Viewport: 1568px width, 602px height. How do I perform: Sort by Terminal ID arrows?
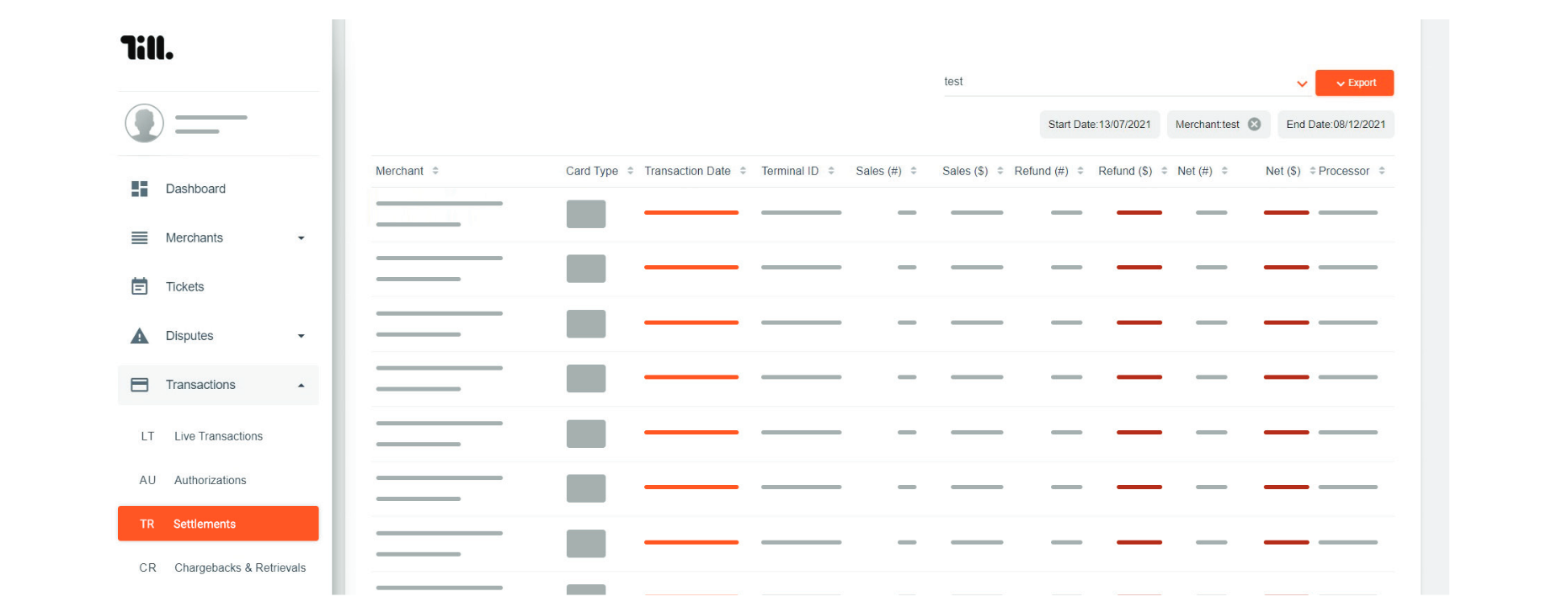point(831,171)
